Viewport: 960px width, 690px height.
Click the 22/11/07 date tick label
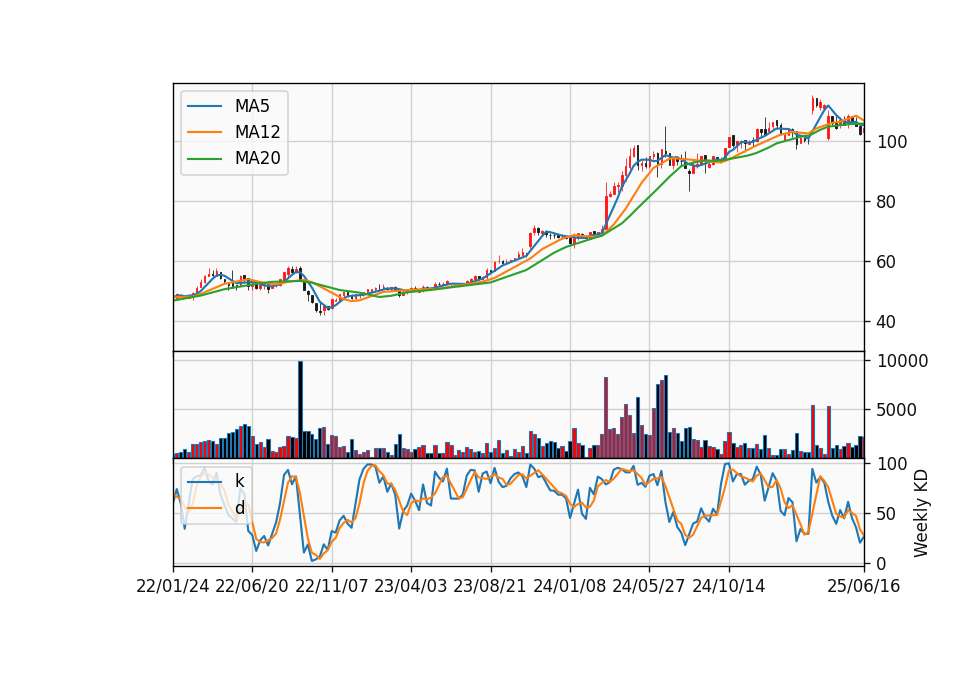pos(332,587)
